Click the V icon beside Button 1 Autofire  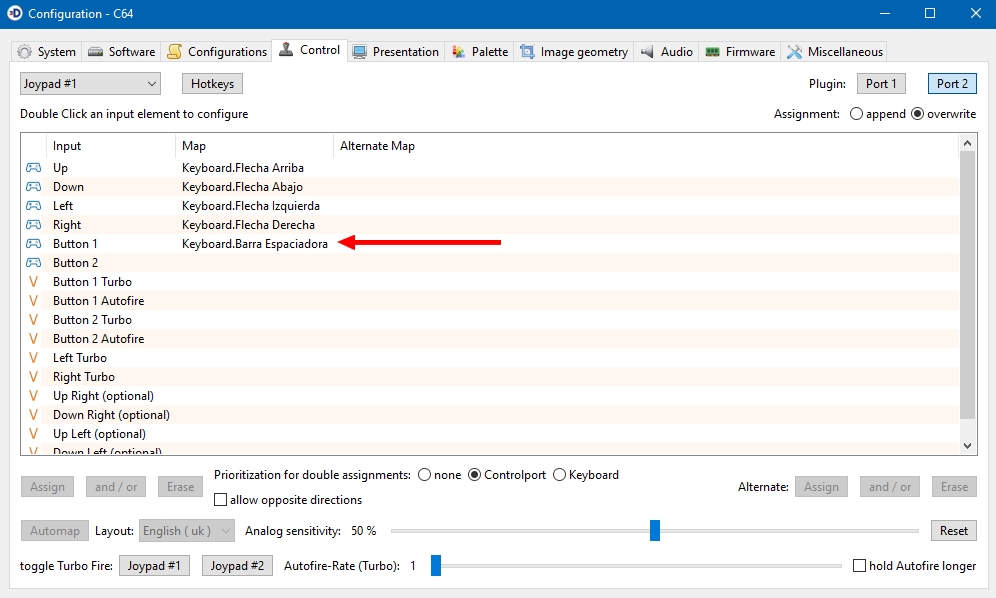pos(34,301)
